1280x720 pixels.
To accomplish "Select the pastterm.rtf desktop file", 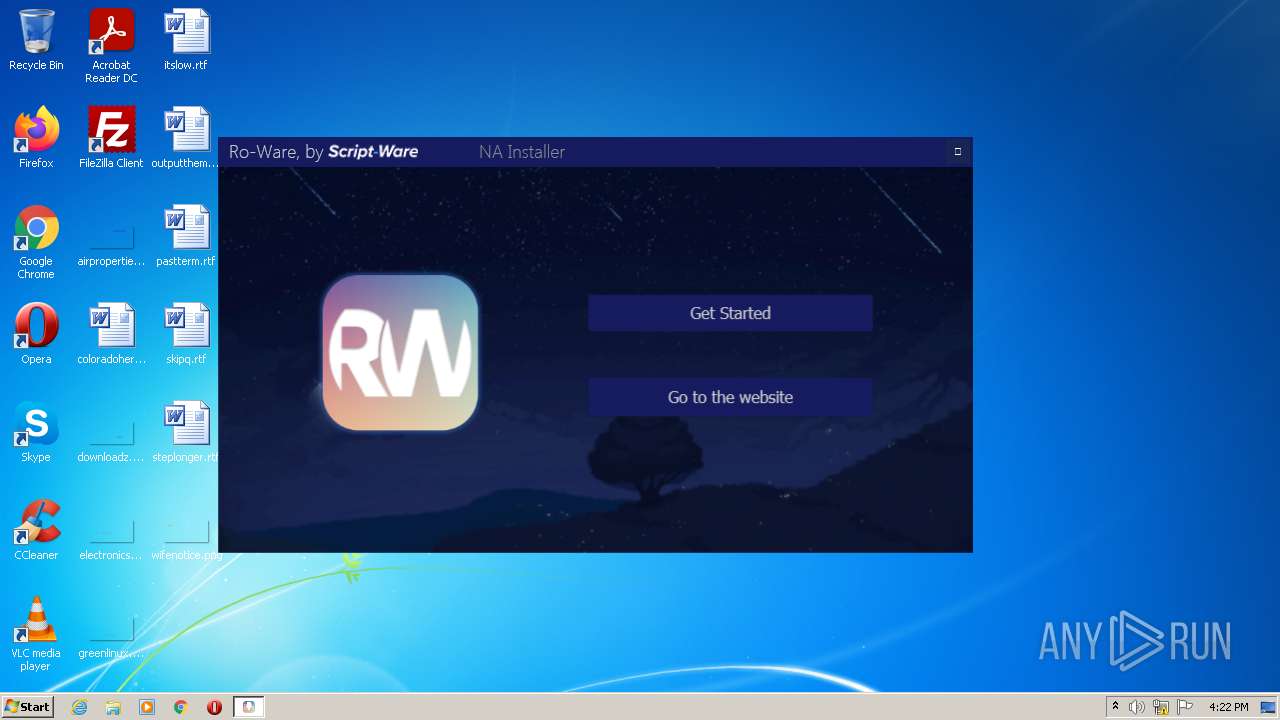I will pyautogui.click(x=186, y=236).
